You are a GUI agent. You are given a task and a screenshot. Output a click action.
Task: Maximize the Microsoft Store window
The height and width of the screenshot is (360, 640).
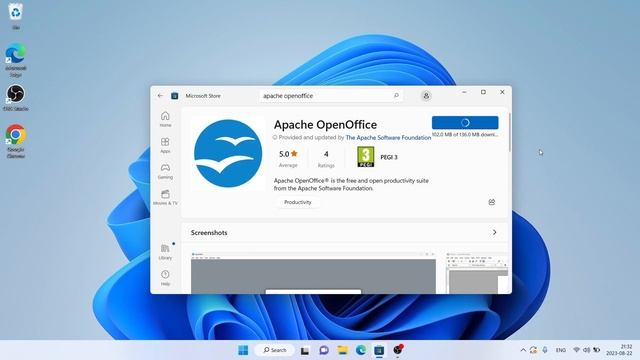(483, 92)
